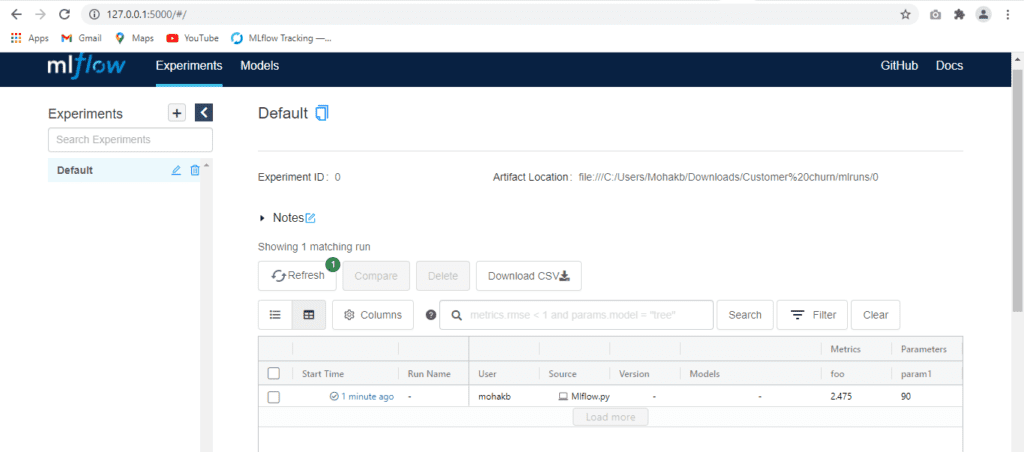1024x452 pixels.
Task: Open the YouTube bookmark
Action: tap(193, 38)
